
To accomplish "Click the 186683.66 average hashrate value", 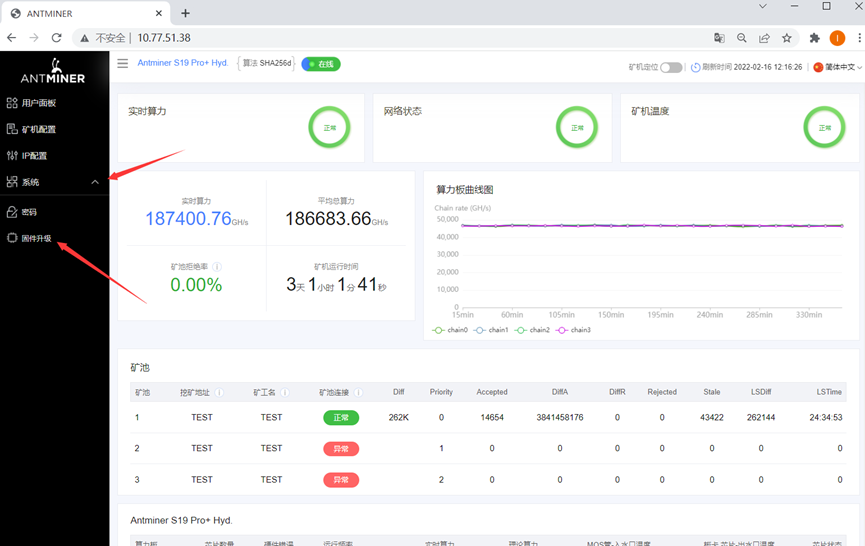I will point(328,219).
